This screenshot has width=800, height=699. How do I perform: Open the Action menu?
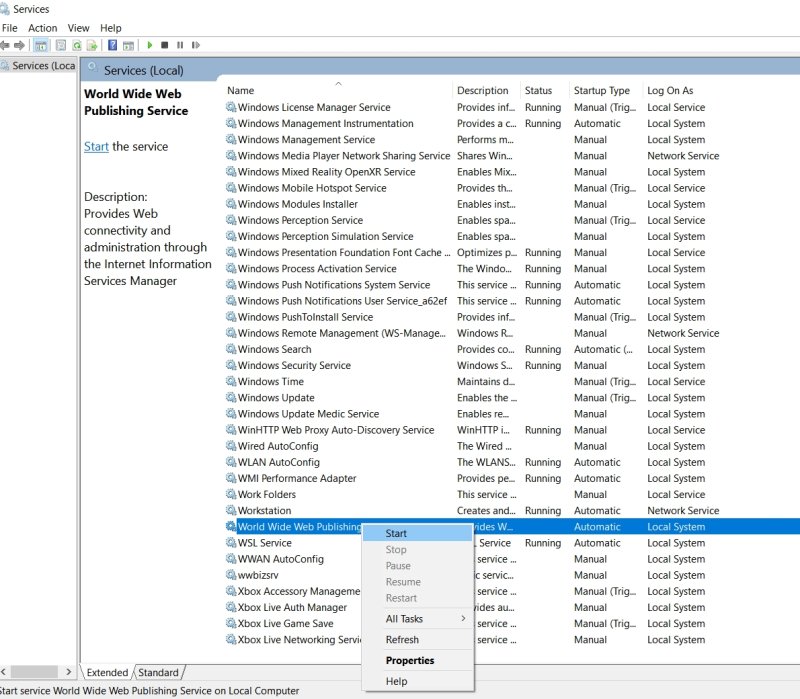pos(42,28)
